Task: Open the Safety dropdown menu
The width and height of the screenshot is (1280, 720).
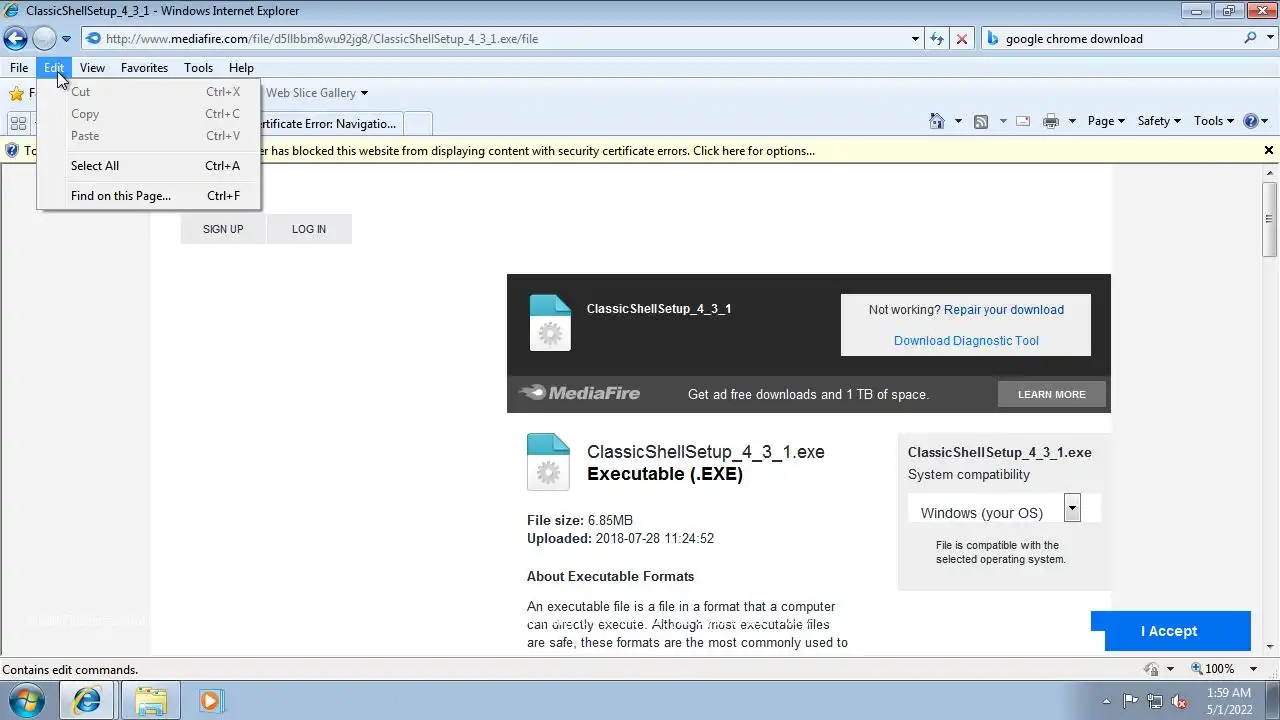Action: (1159, 121)
